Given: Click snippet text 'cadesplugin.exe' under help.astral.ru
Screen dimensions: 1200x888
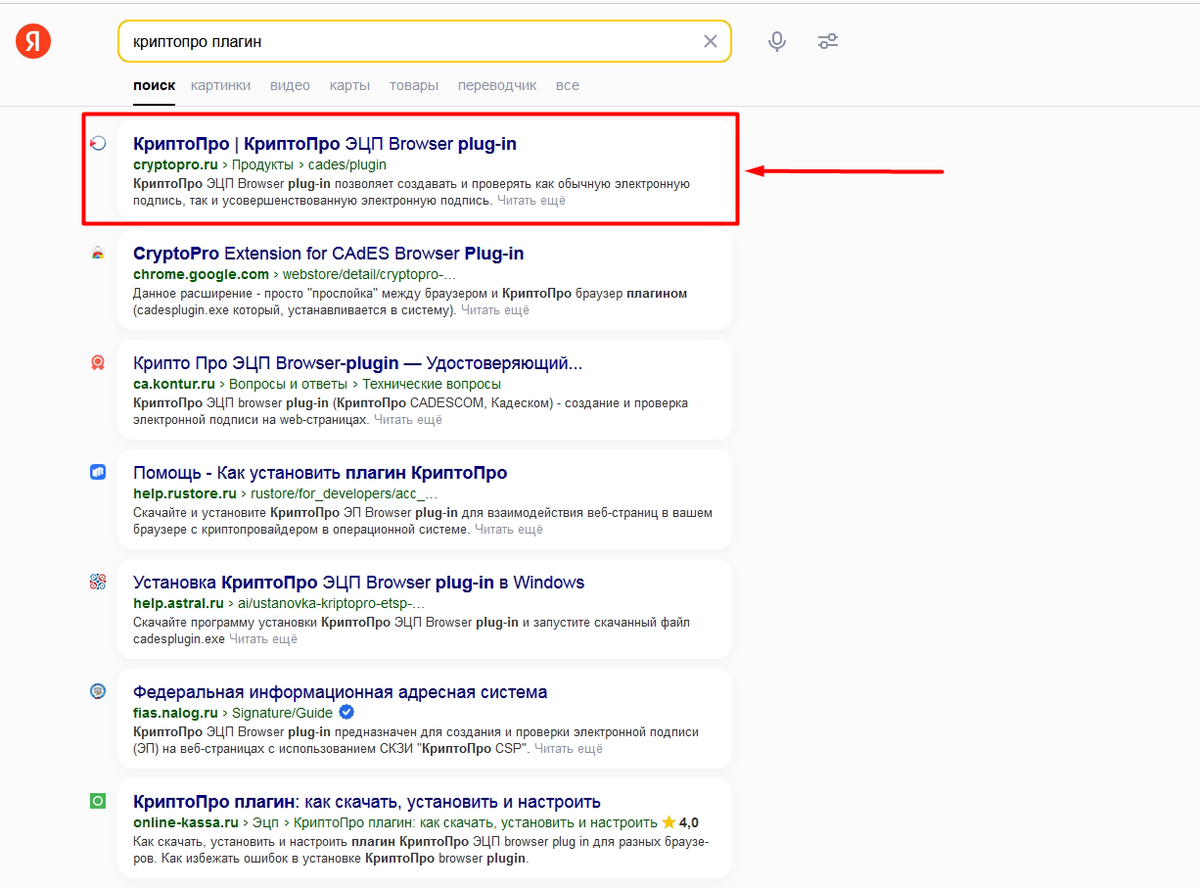Looking at the screenshot, I should 179,639.
